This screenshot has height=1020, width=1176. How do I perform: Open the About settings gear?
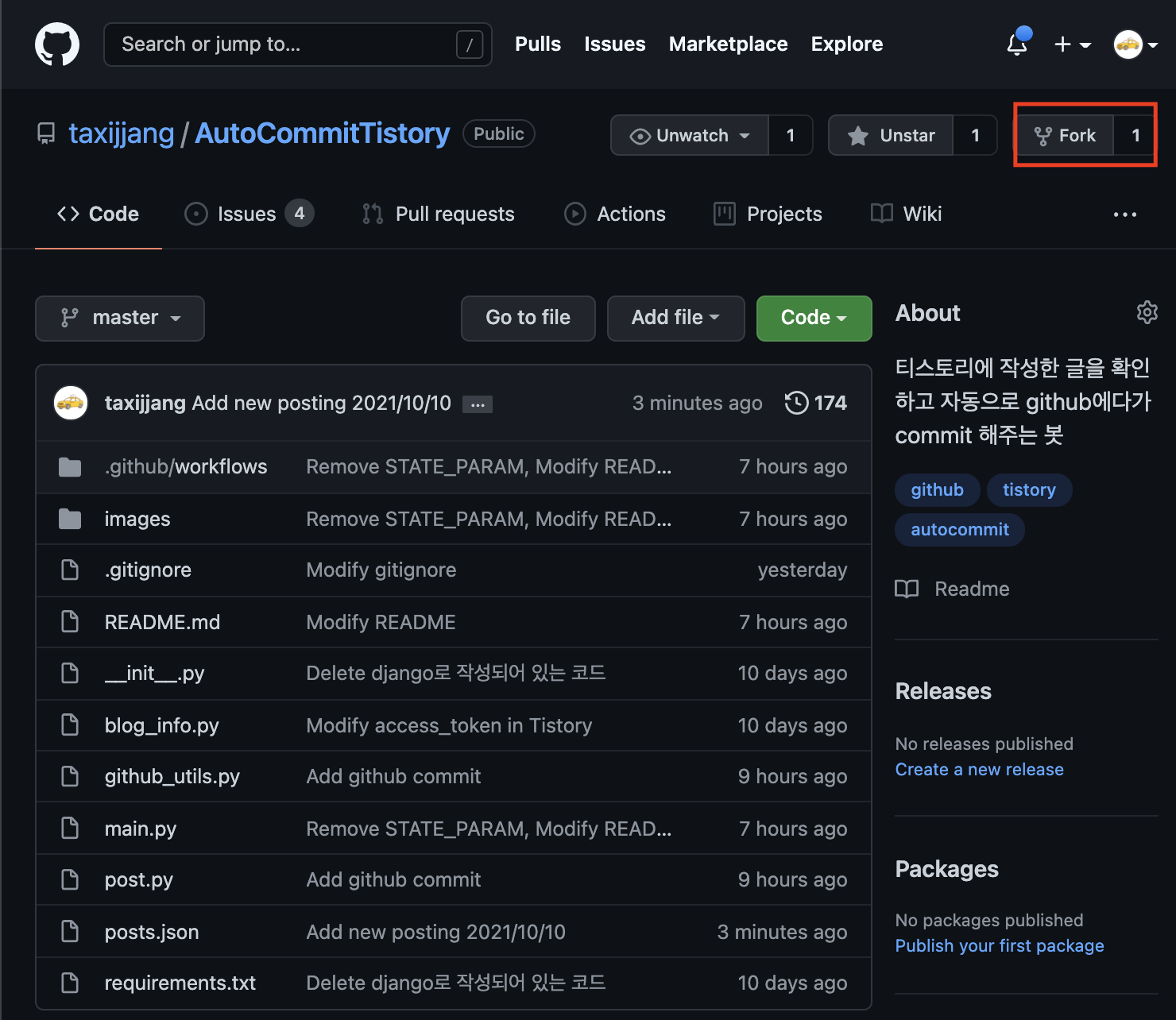click(1147, 312)
